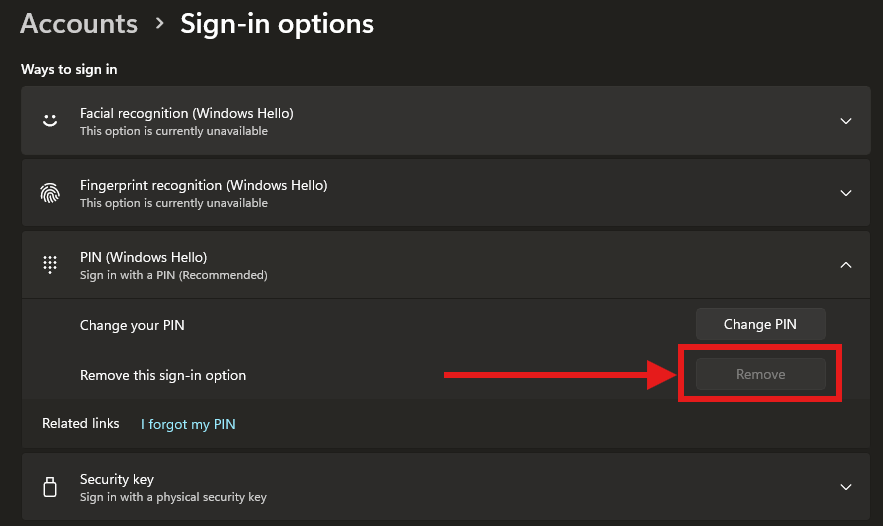This screenshot has height=526, width=883.
Task: Click the Remove this sign-in option label
Action: pos(163,376)
